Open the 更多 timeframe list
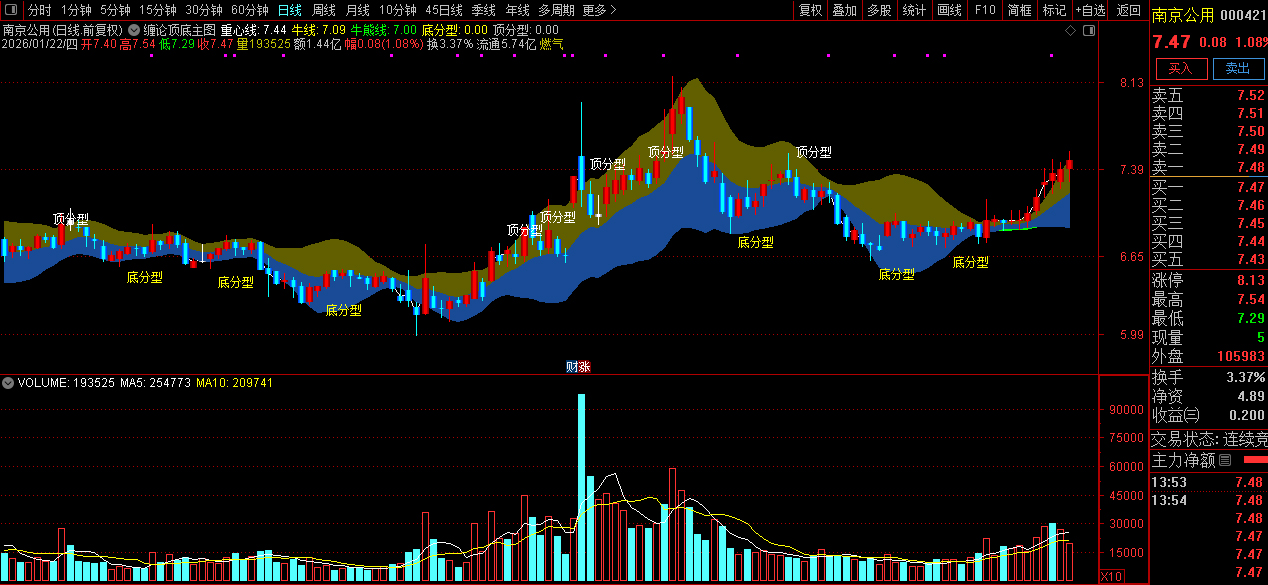This screenshot has height=585, width=1268. click(599, 10)
